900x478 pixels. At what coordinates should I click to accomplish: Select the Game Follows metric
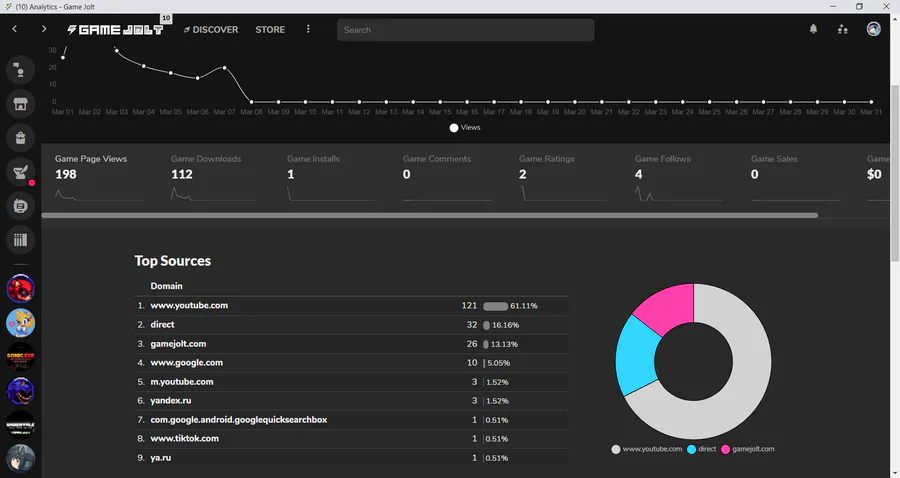pyautogui.click(x=678, y=179)
